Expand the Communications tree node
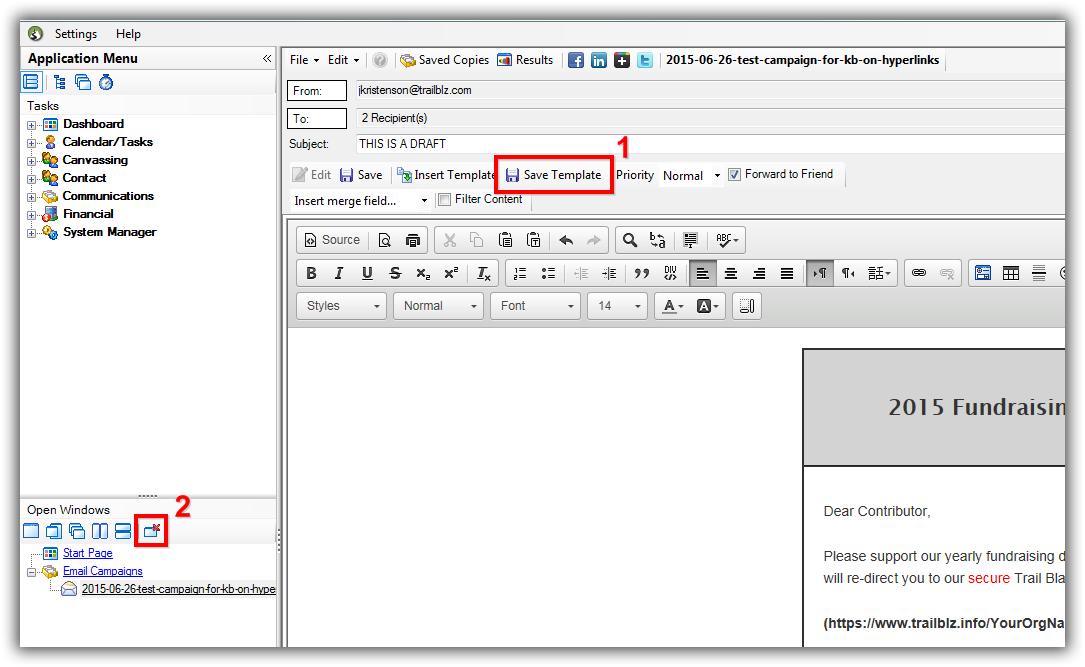Screen dimensions: 1085x667 click(x=32, y=196)
